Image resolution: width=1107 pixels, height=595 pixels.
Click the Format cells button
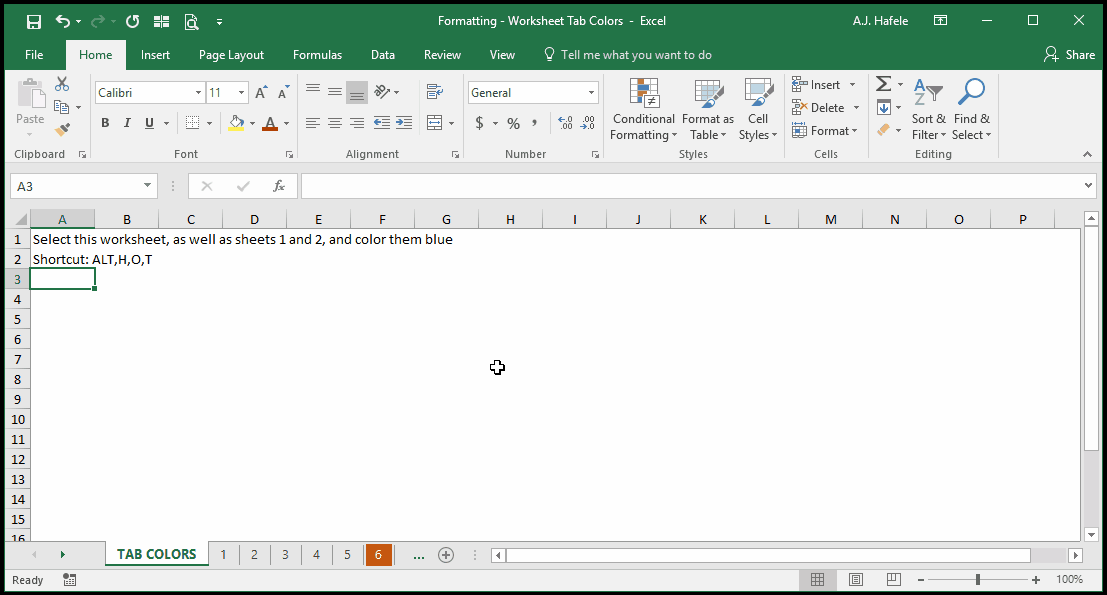click(825, 131)
